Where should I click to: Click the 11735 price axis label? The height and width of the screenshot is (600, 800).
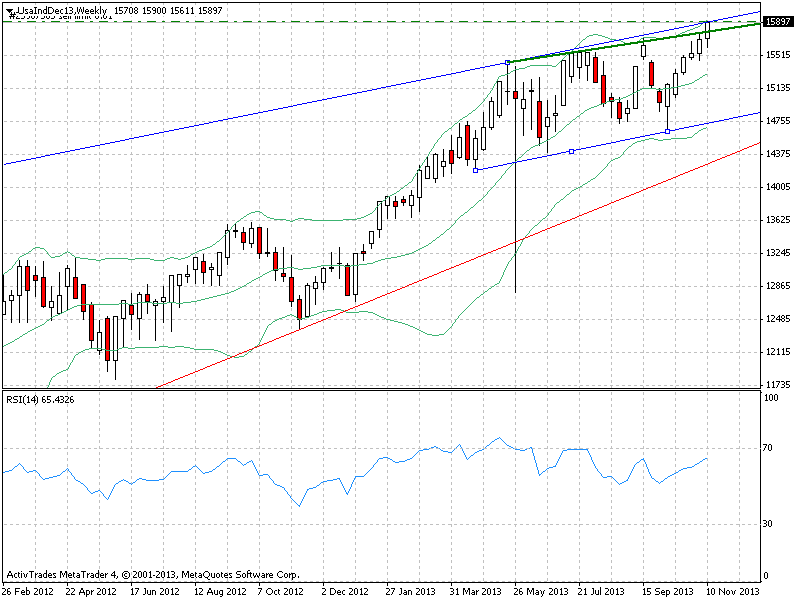778,385
